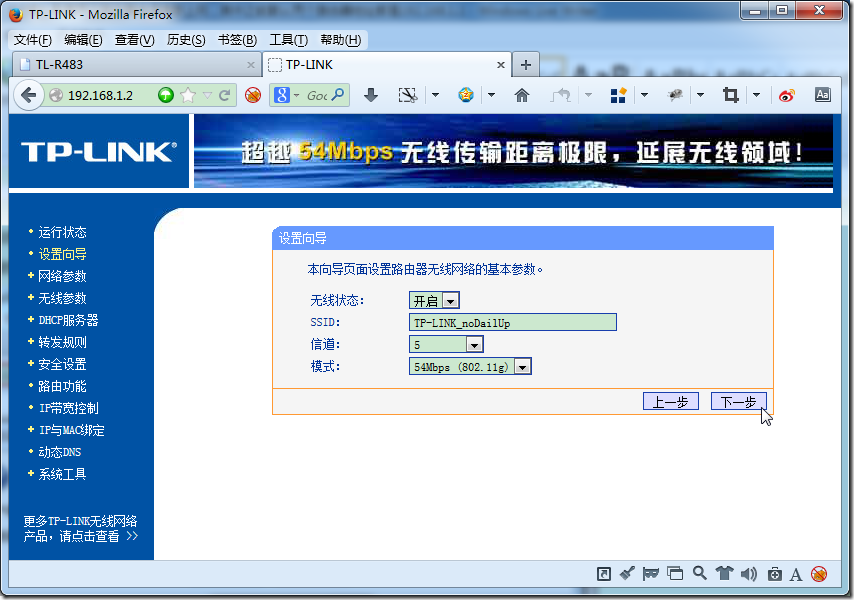The width and height of the screenshot is (854, 600).
Task: Click the green go arrow in address bar
Action: tap(166, 95)
